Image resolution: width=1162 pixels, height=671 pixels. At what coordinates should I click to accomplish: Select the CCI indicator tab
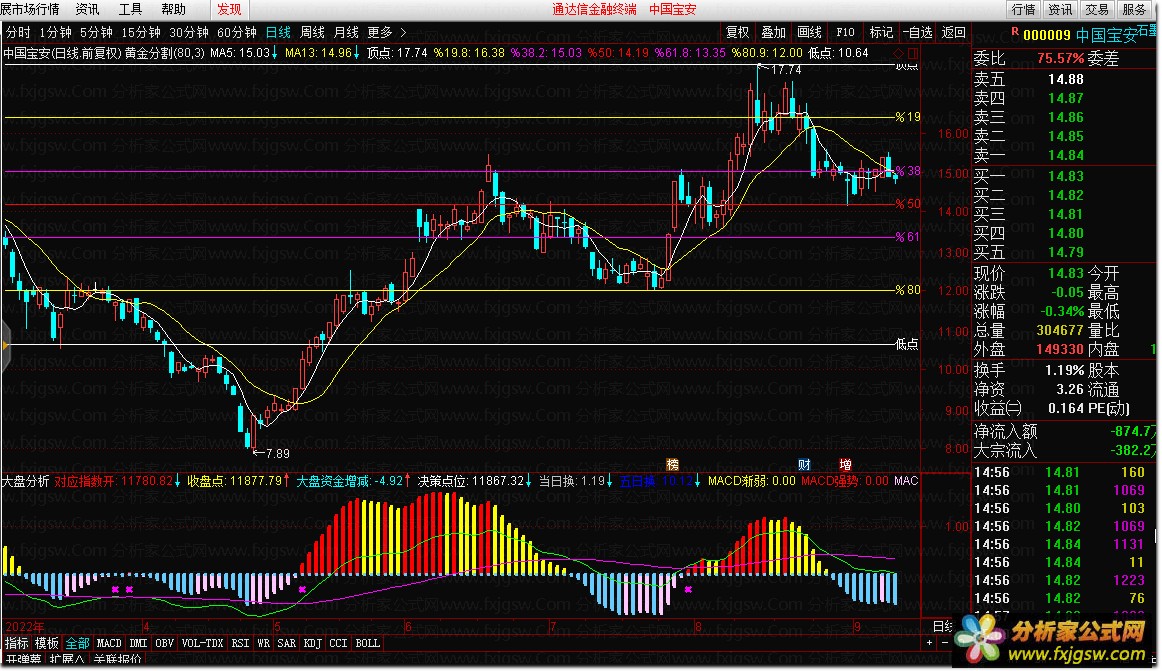click(x=338, y=643)
